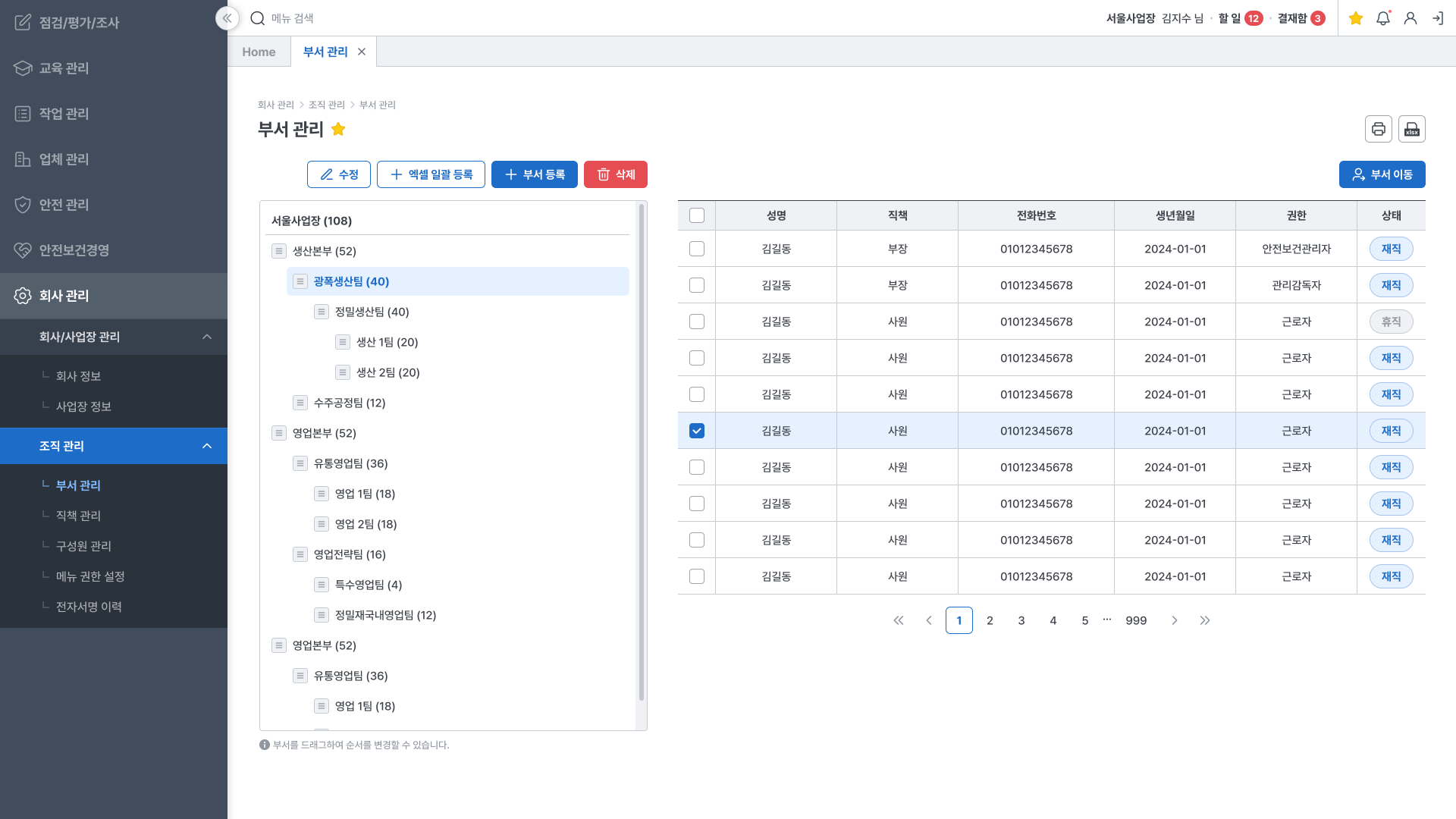Image resolution: width=1456 pixels, height=819 pixels.
Task: Click the print icon button
Action: coord(1378,129)
